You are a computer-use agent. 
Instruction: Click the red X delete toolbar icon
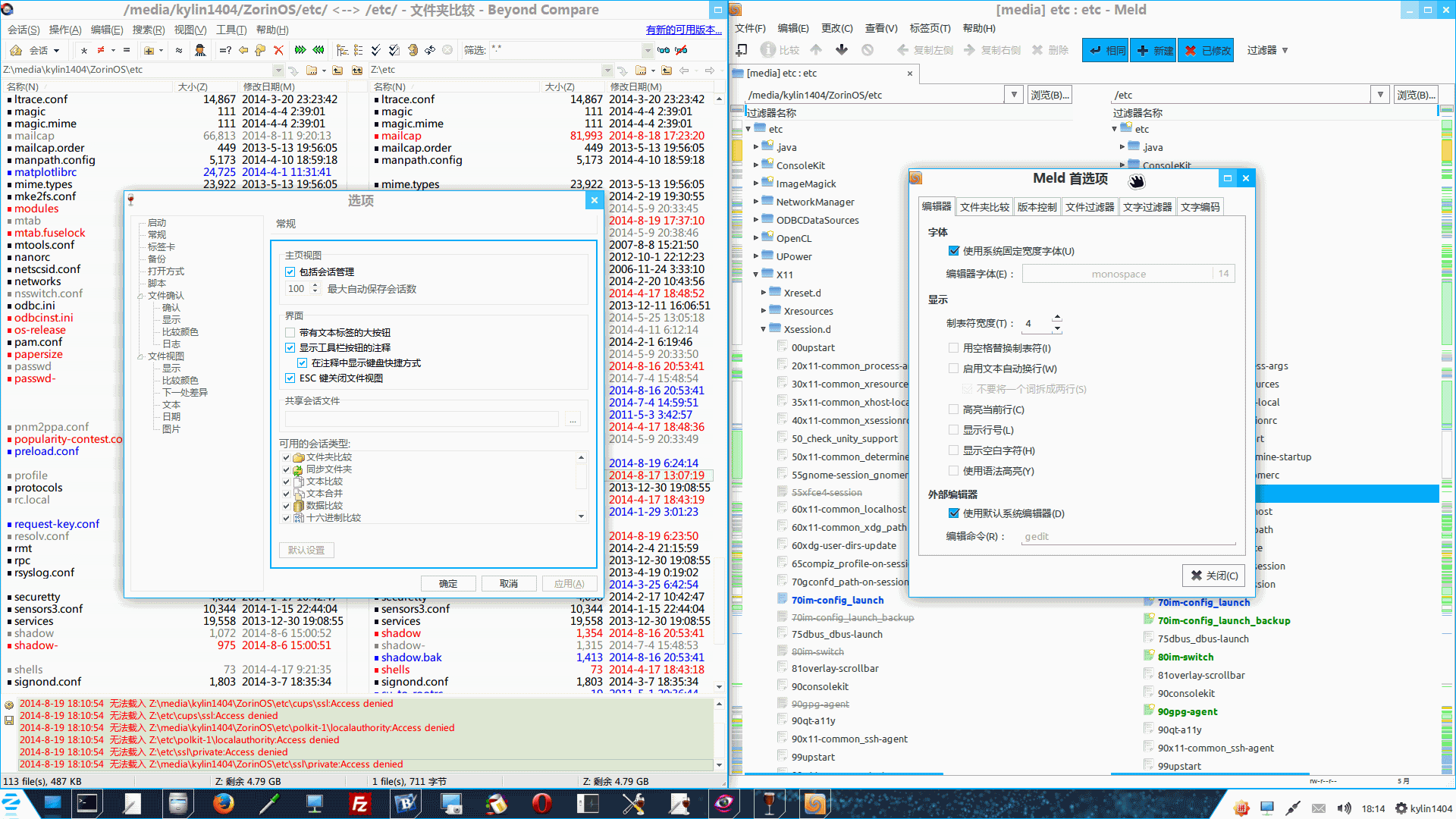click(278, 50)
